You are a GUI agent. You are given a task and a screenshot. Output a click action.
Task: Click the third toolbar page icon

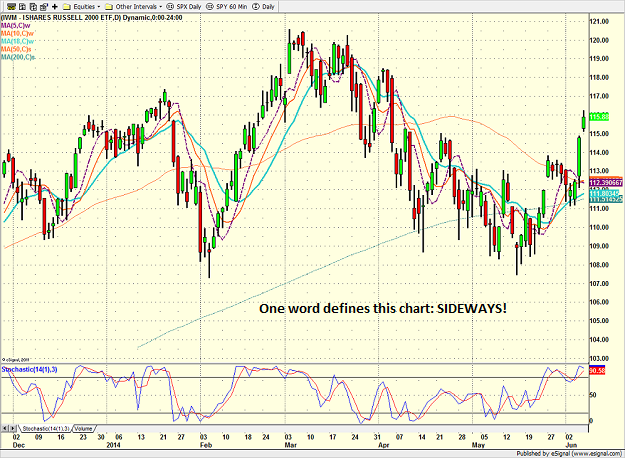33,6
